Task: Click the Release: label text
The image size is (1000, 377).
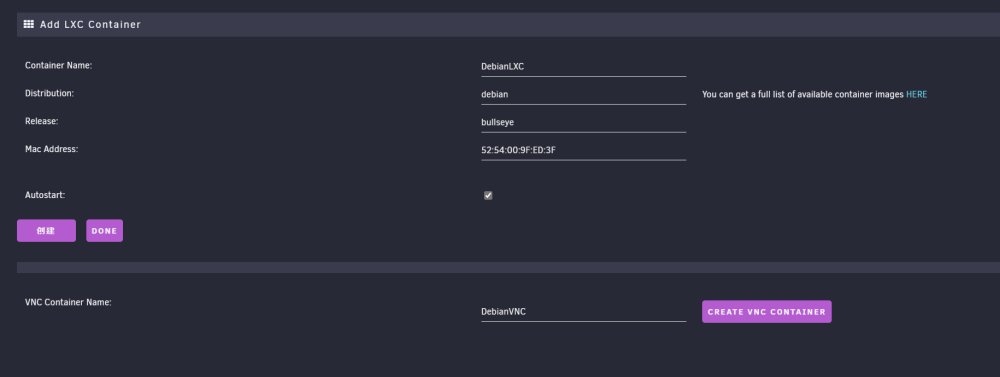Action: 41,121
